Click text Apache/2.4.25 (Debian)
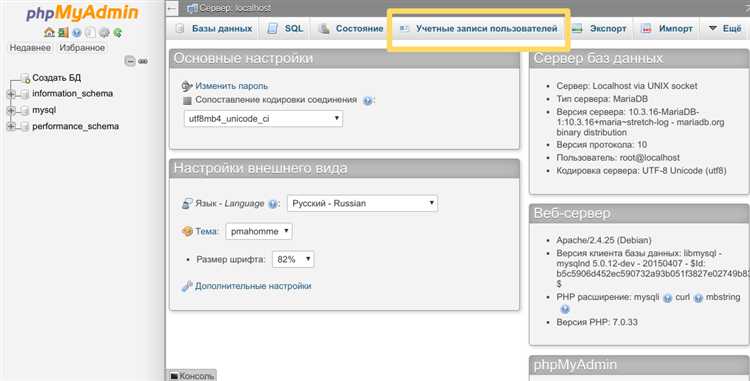Viewport: 750px width, 381px height. (x=604, y=240)
